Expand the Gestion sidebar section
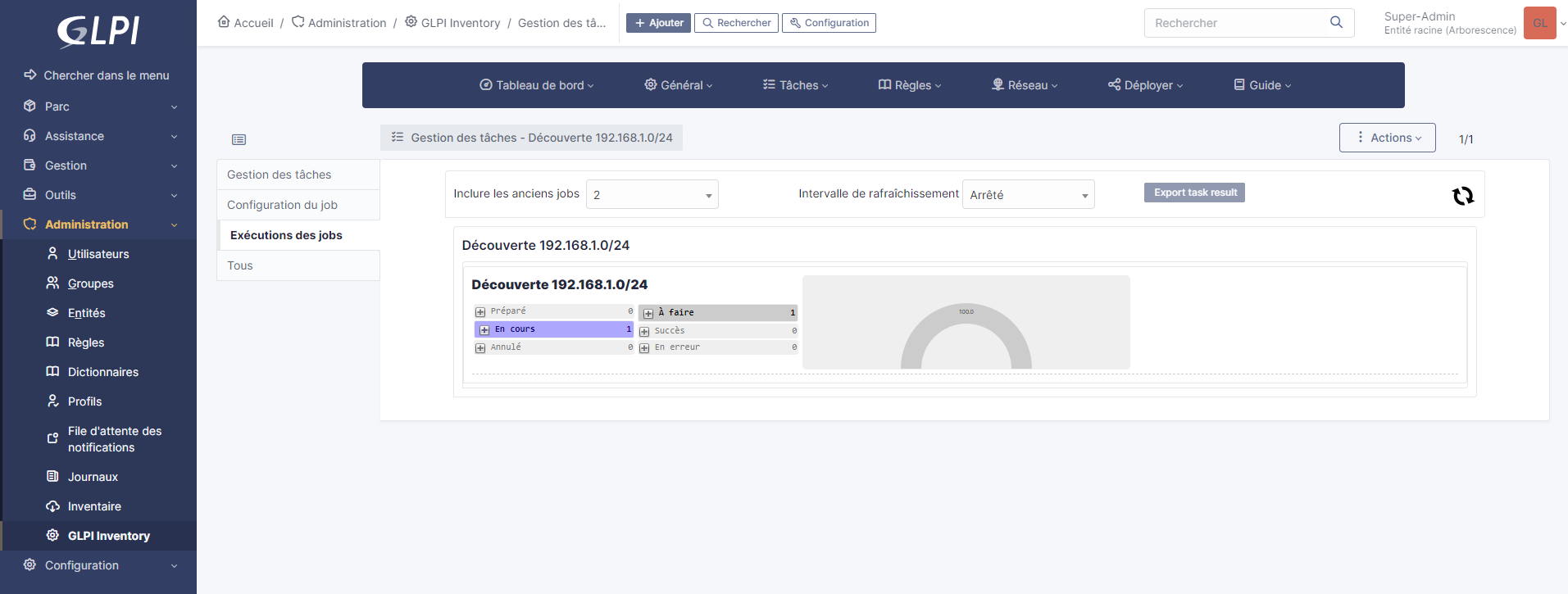This screenshot has width=1568, height=594. [98, 166]
